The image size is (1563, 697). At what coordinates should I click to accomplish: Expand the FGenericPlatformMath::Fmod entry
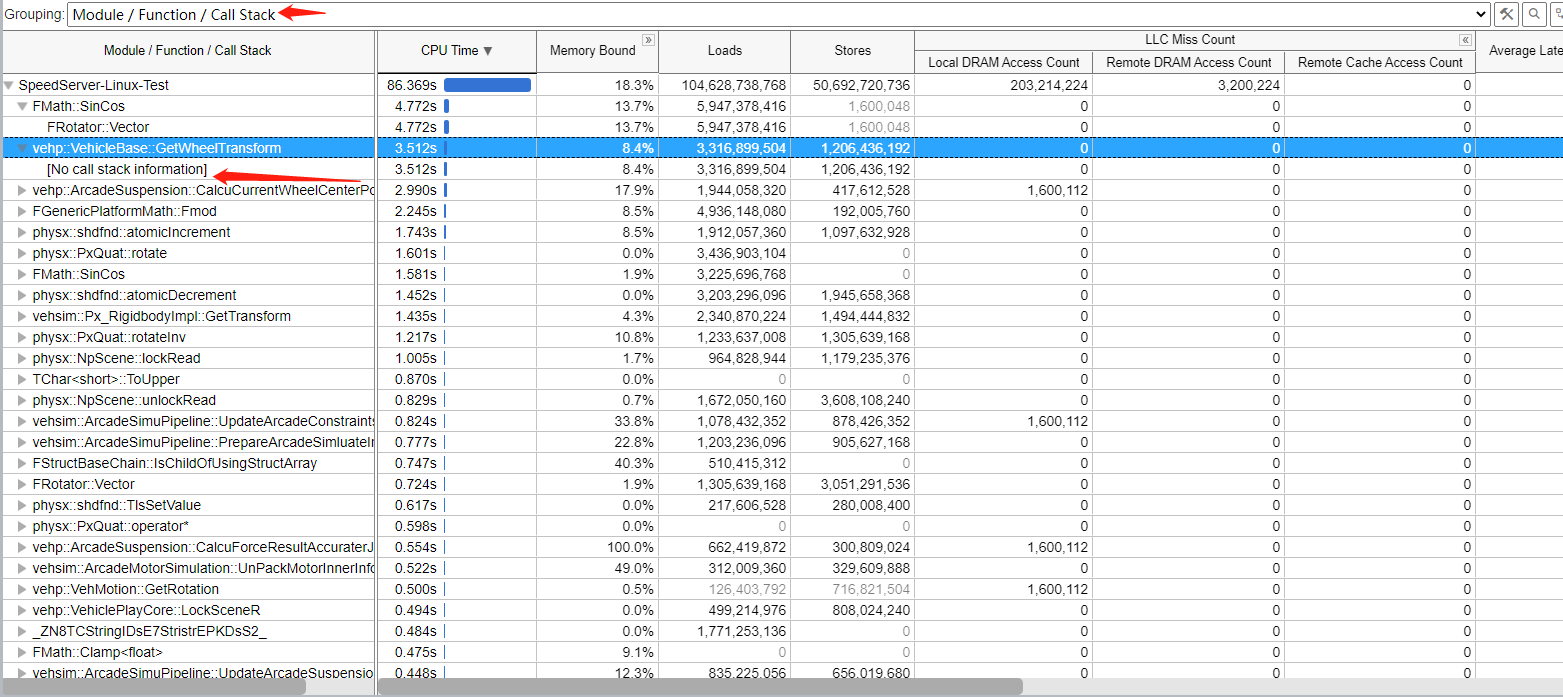click(x=23, y=211)
